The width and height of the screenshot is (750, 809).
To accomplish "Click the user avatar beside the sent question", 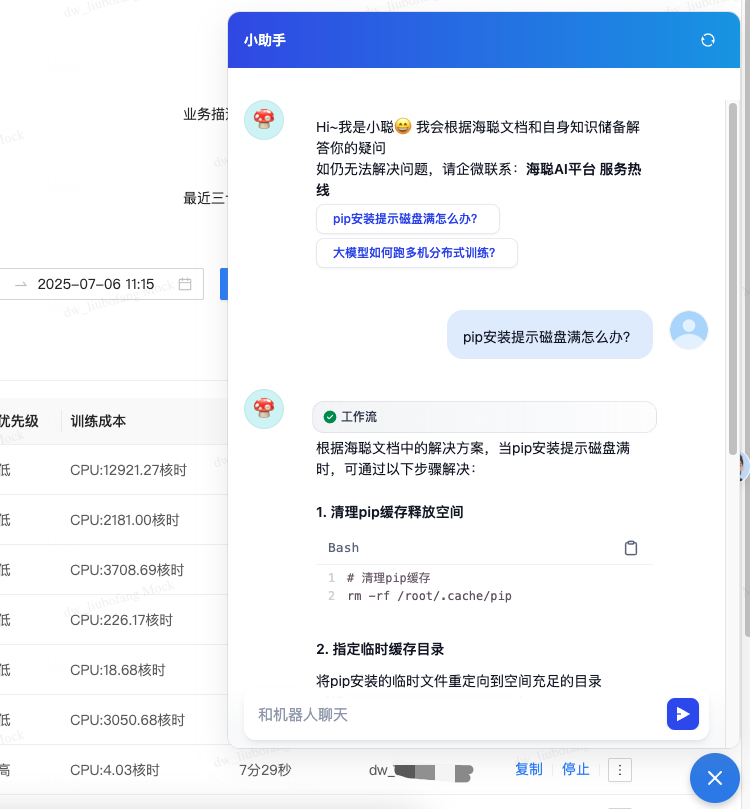I will tap(688, 330).
